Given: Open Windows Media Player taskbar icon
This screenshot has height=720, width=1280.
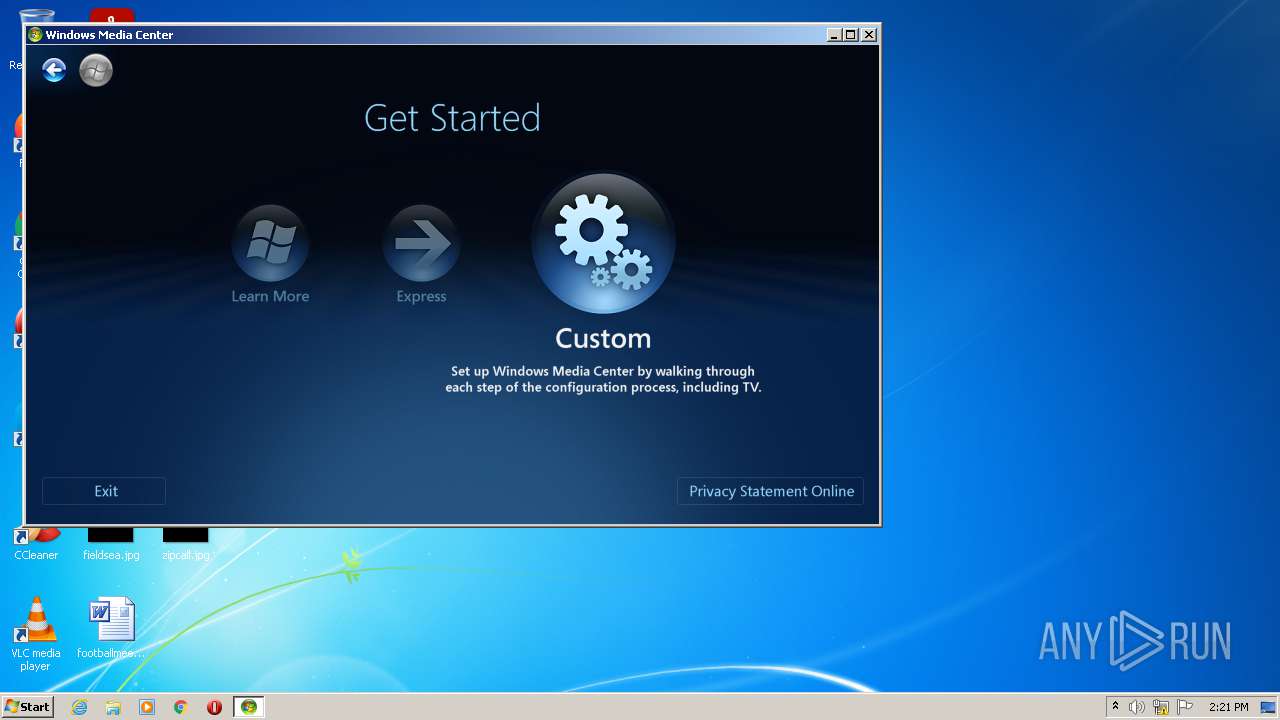Looking at the screenshot, I should 147,707.
